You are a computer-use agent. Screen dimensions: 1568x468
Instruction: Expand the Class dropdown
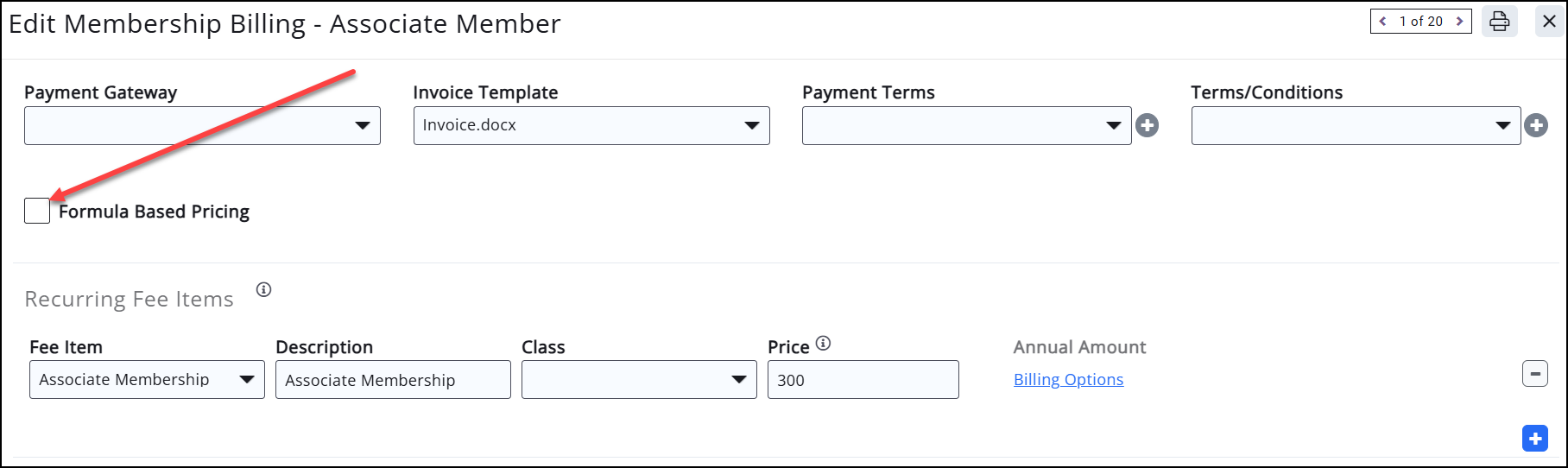tap(639, 380)
